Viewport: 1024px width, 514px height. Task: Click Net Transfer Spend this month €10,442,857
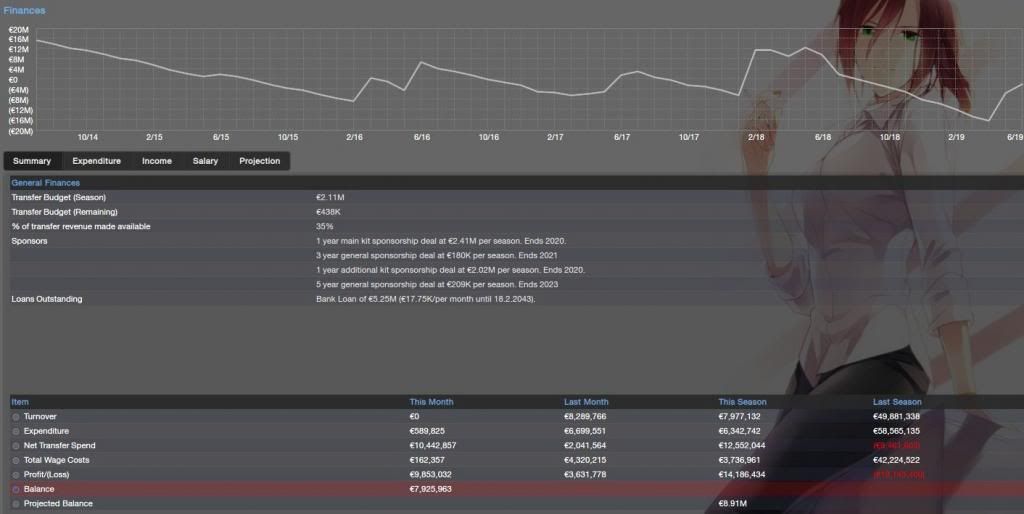coord(433,445)
